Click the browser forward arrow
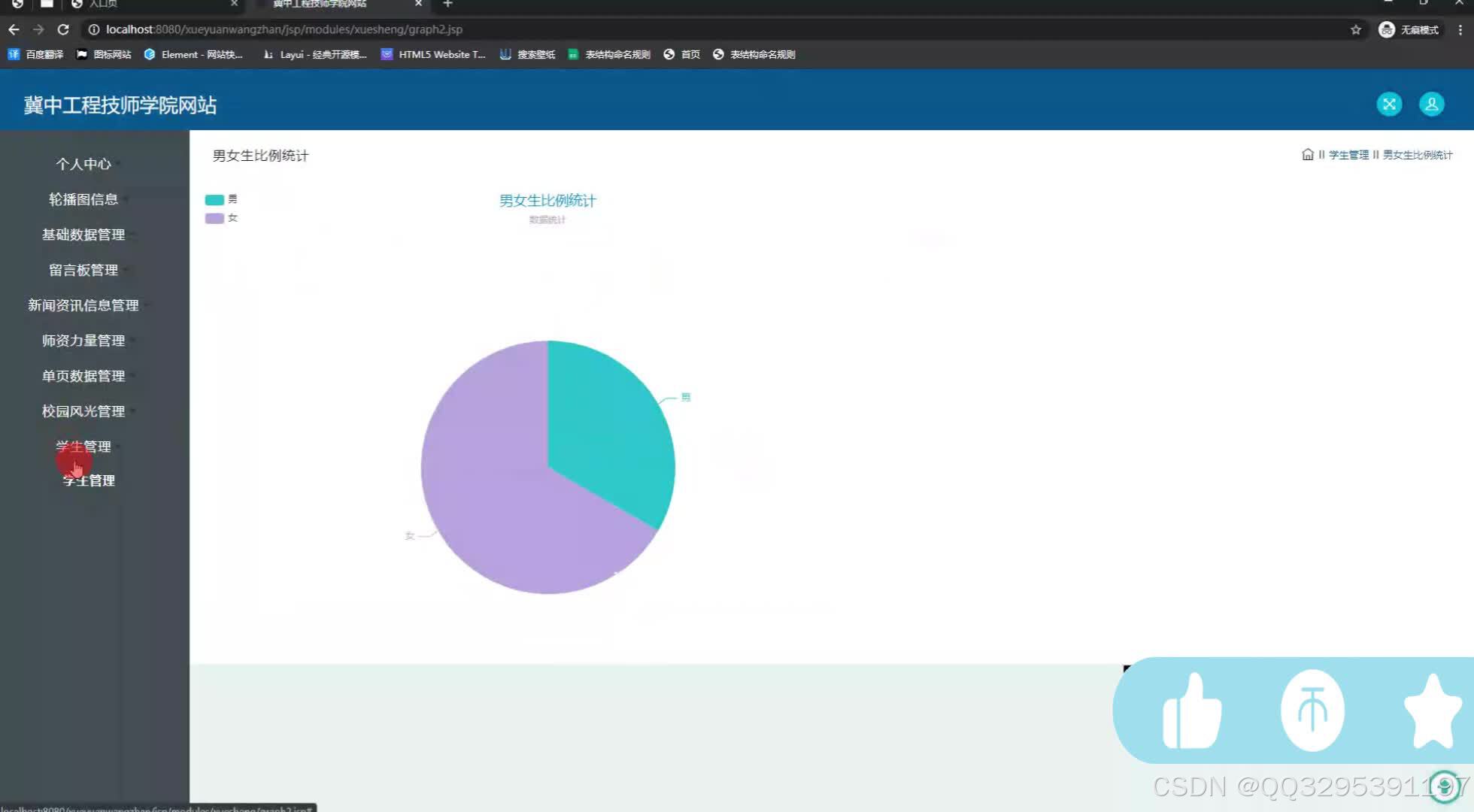Viewport: 1474px width, 812px height. 38,29
